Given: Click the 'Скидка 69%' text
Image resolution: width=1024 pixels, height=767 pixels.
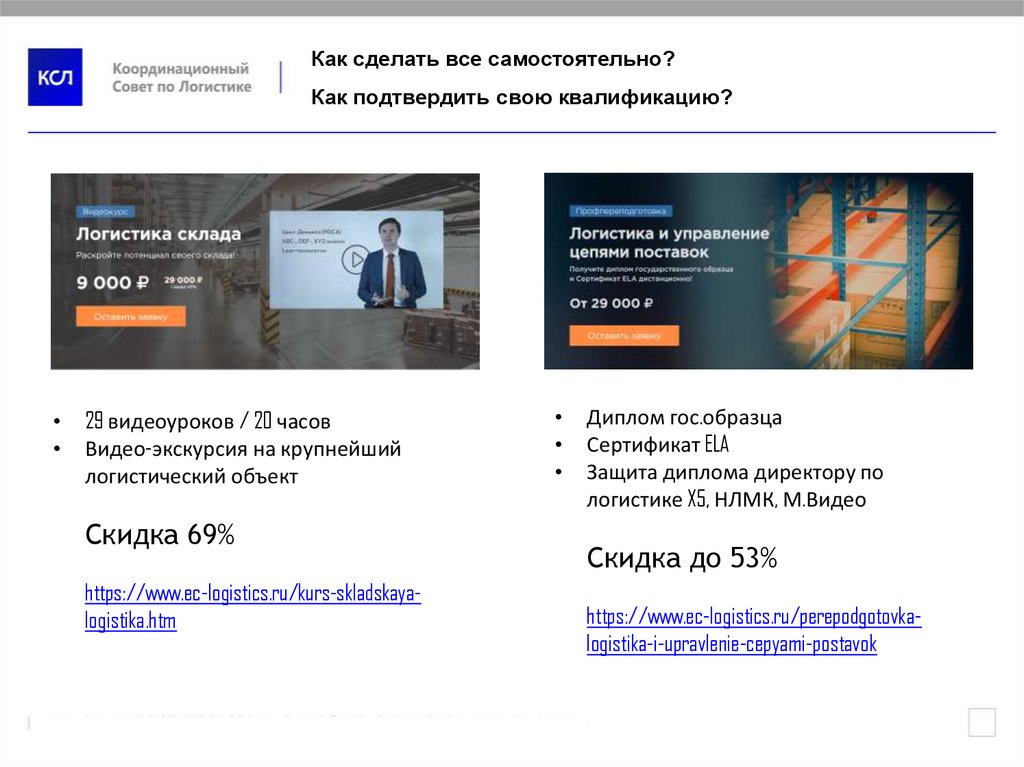Looking at the screenshot, I should coord(159,534).
